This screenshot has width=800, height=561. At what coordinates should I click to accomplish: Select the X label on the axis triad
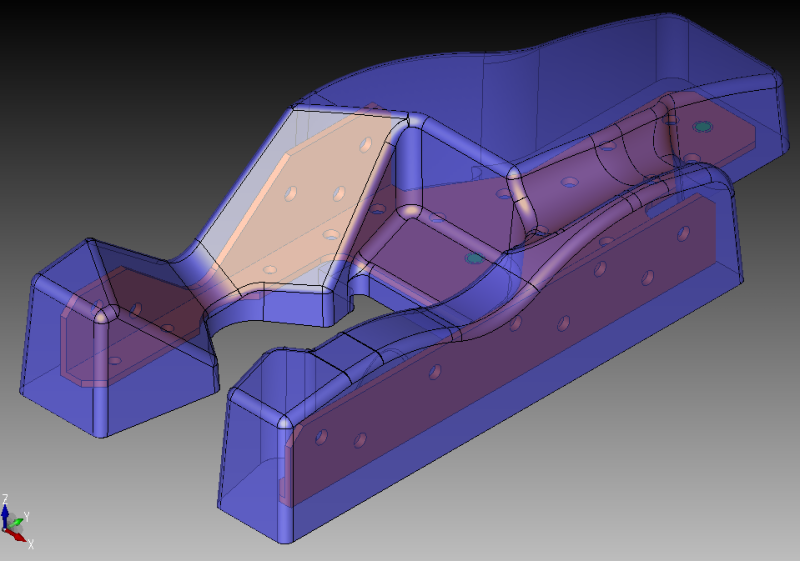31,544
